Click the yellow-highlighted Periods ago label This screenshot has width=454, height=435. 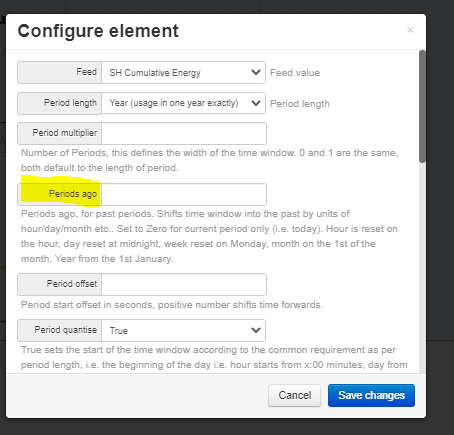[x=60, y=194]
